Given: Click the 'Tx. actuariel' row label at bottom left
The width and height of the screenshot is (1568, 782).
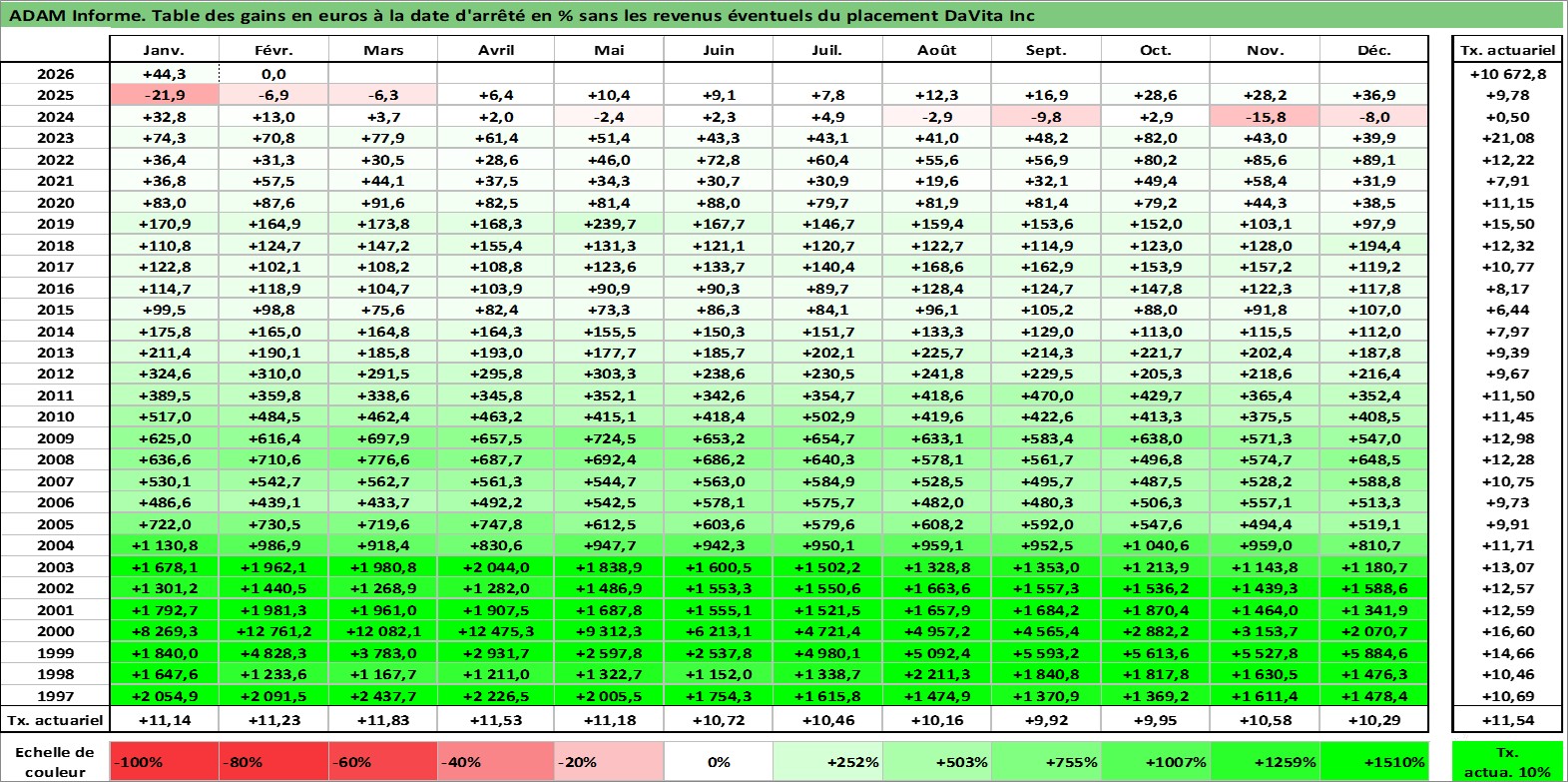Looking at the screenshot, I should click(x=55, y=719).
